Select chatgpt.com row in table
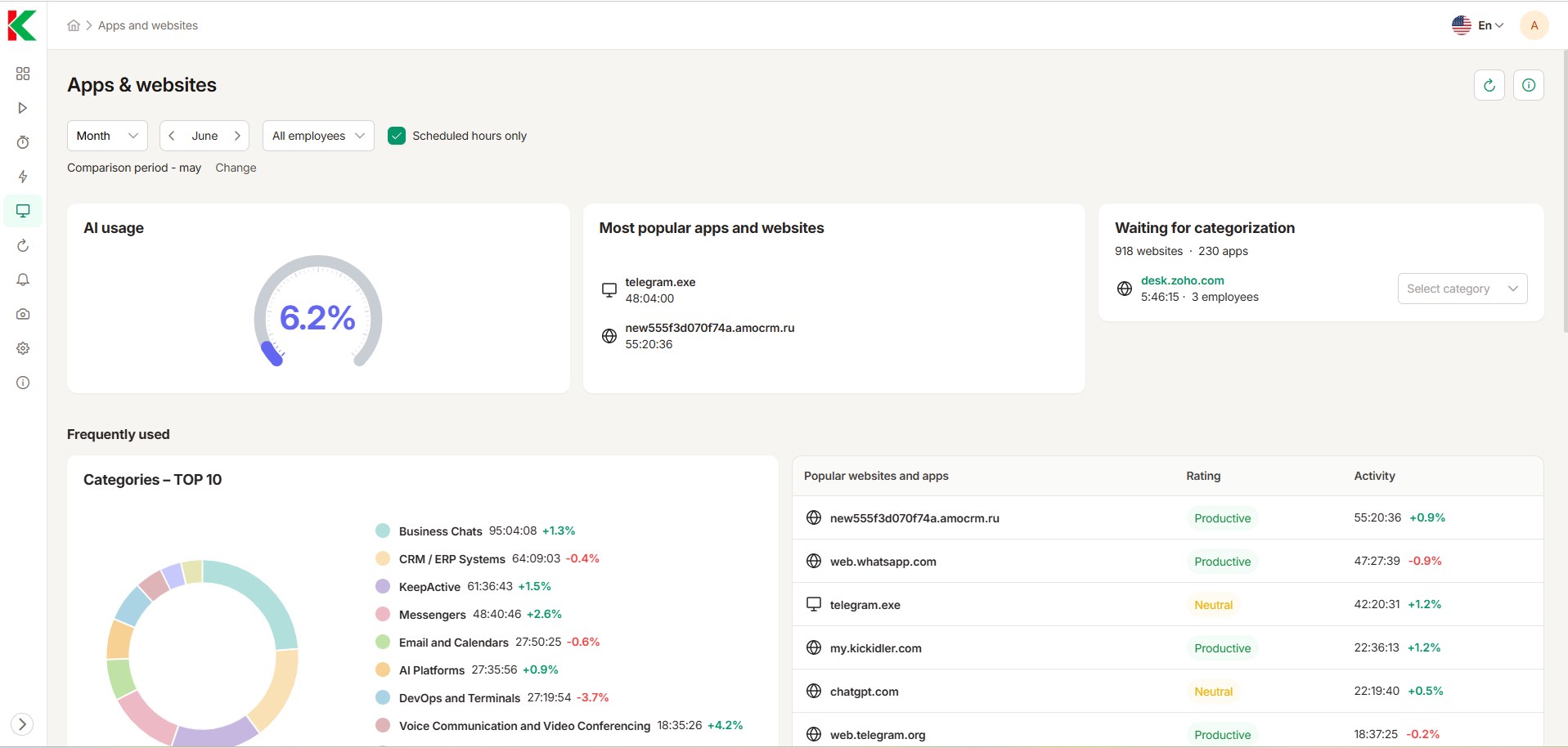The image size is (1568, 748). pos(1167,691)
